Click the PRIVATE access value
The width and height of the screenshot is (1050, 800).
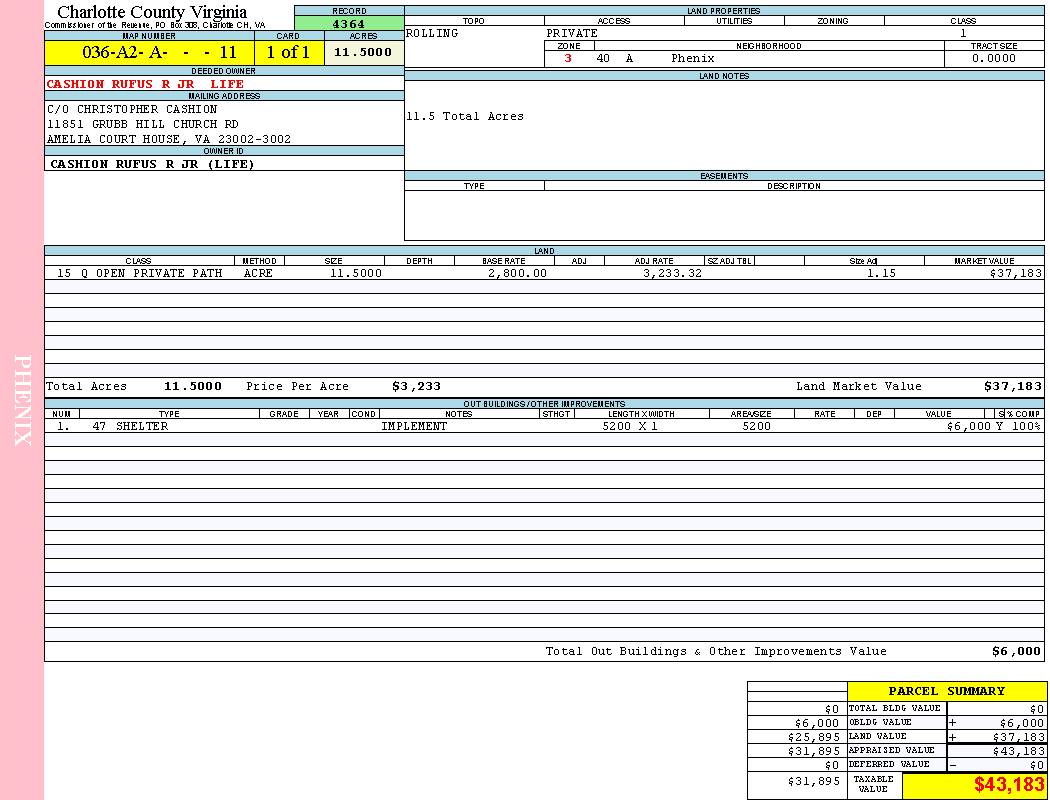click(x=572, y=33)
